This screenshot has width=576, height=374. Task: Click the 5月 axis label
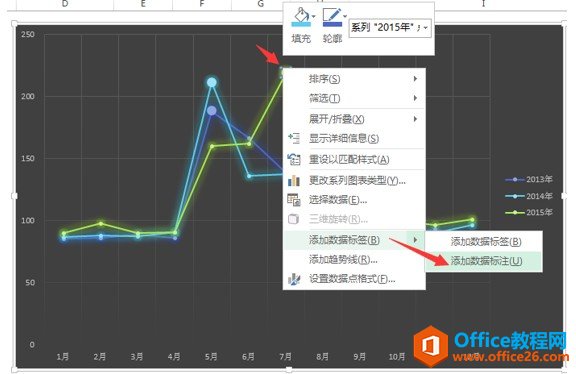coord(211,356)
